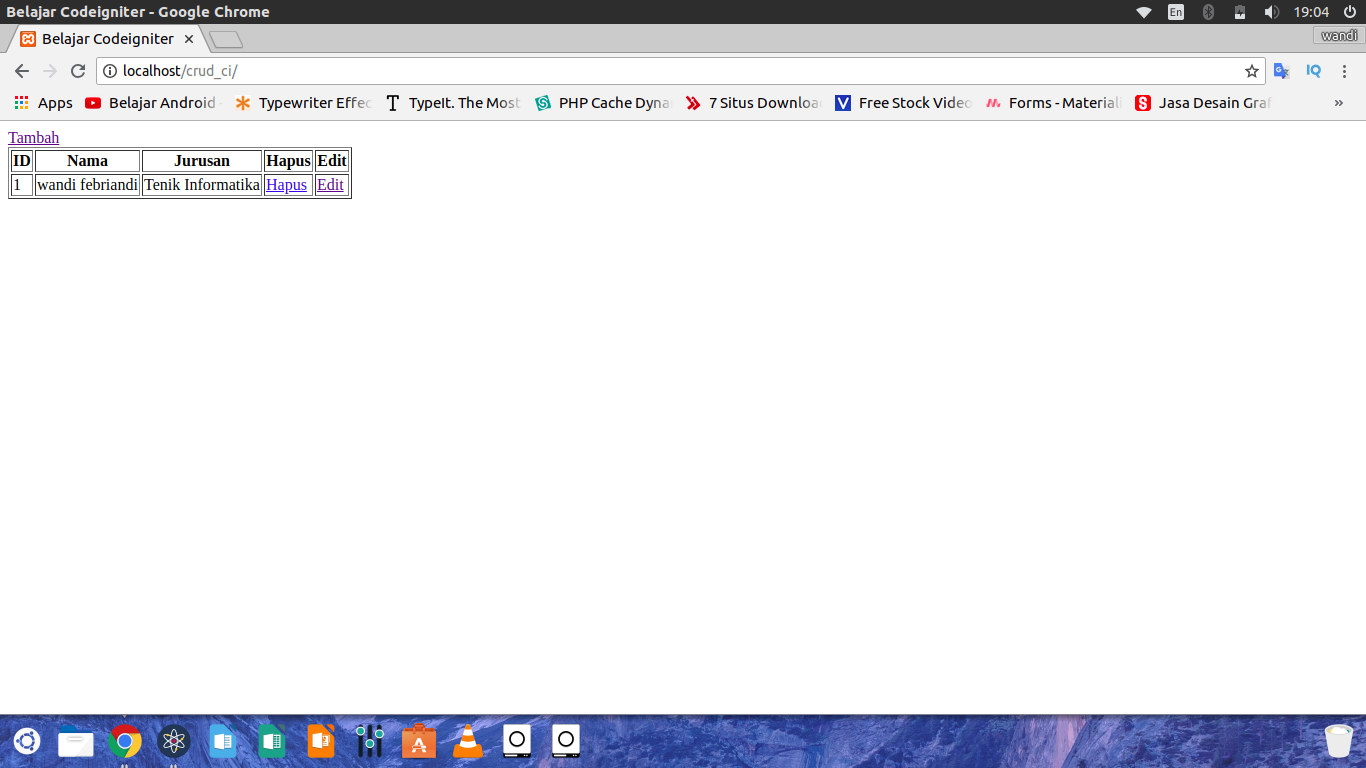Open Ubuntu Software Center from dock

point(419,741)
